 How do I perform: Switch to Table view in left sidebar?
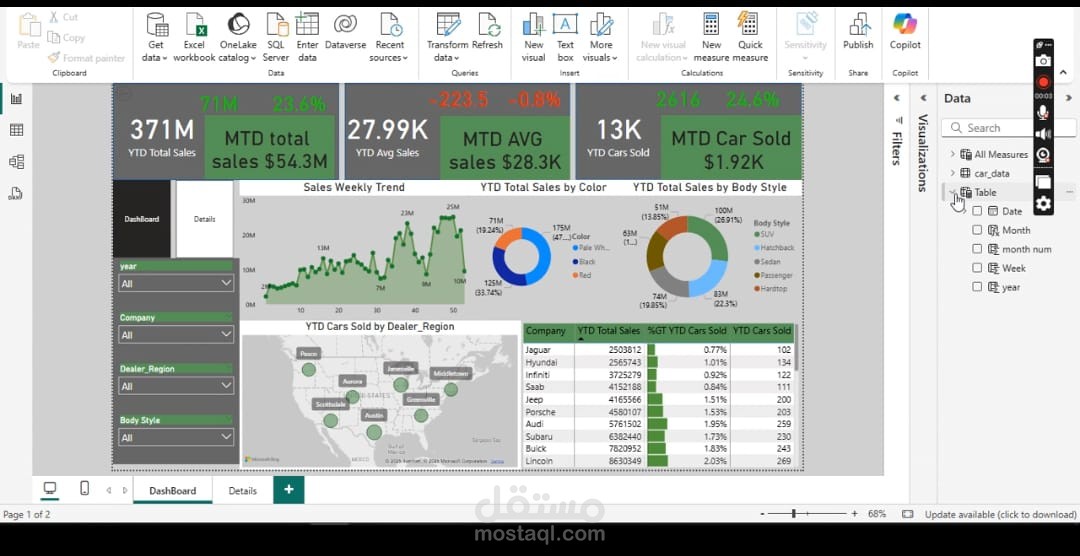(17, 130)
